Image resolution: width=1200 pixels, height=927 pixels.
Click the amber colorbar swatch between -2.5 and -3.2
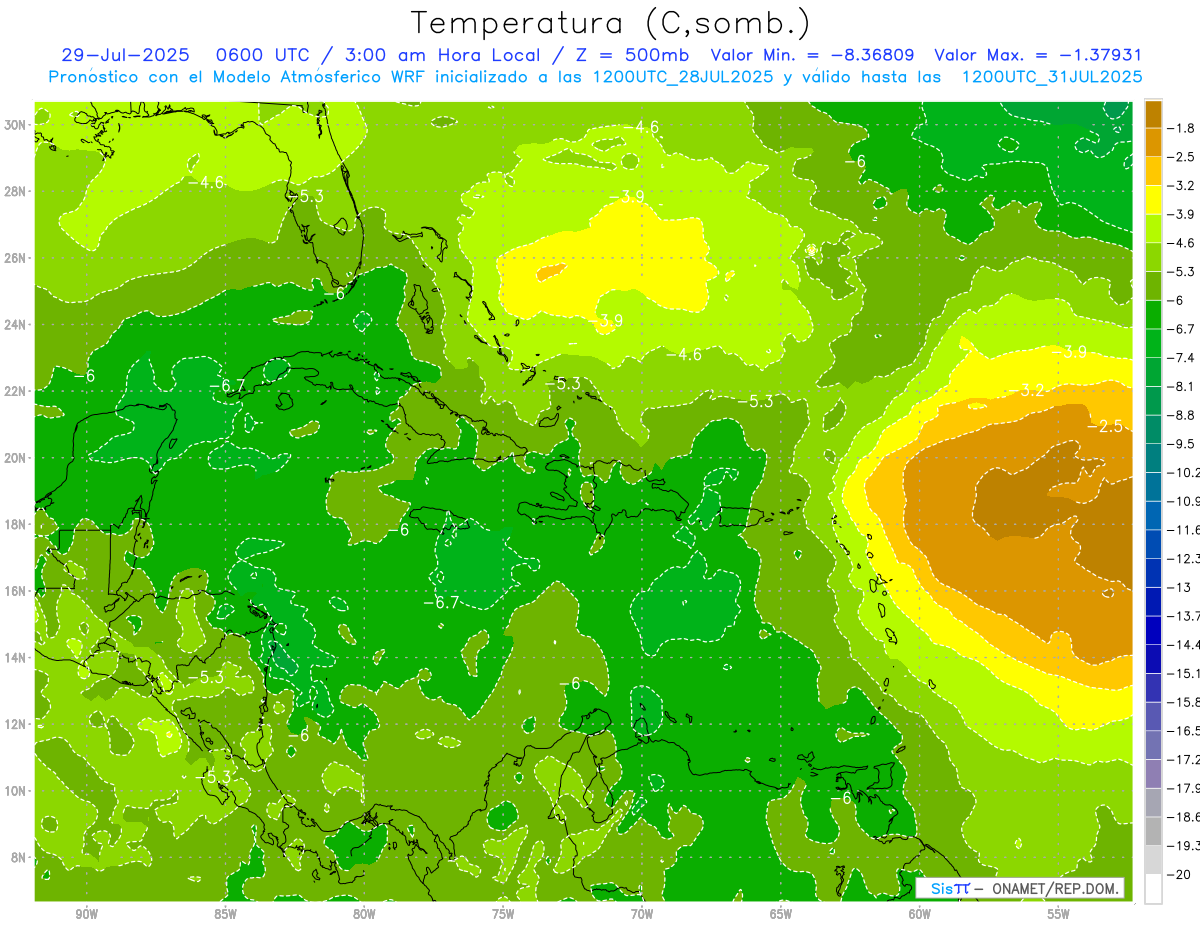click(x=1153, y=171)
